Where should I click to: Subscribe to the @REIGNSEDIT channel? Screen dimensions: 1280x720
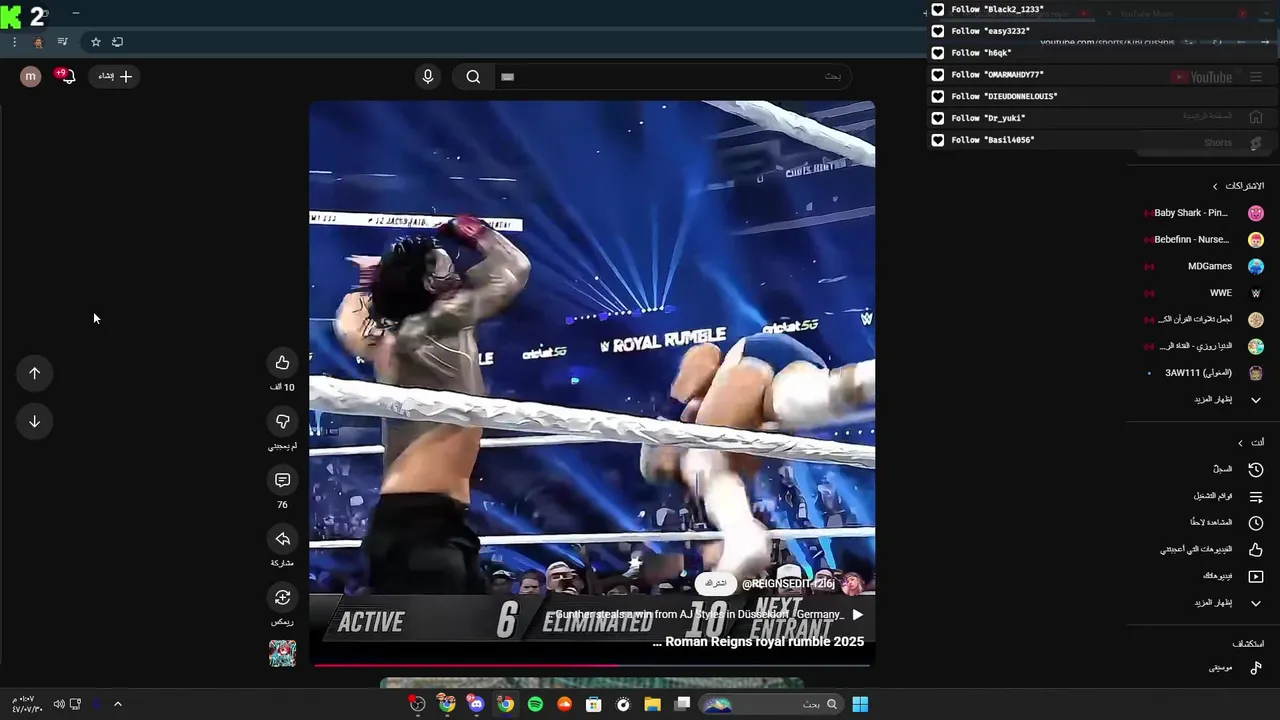715,583
